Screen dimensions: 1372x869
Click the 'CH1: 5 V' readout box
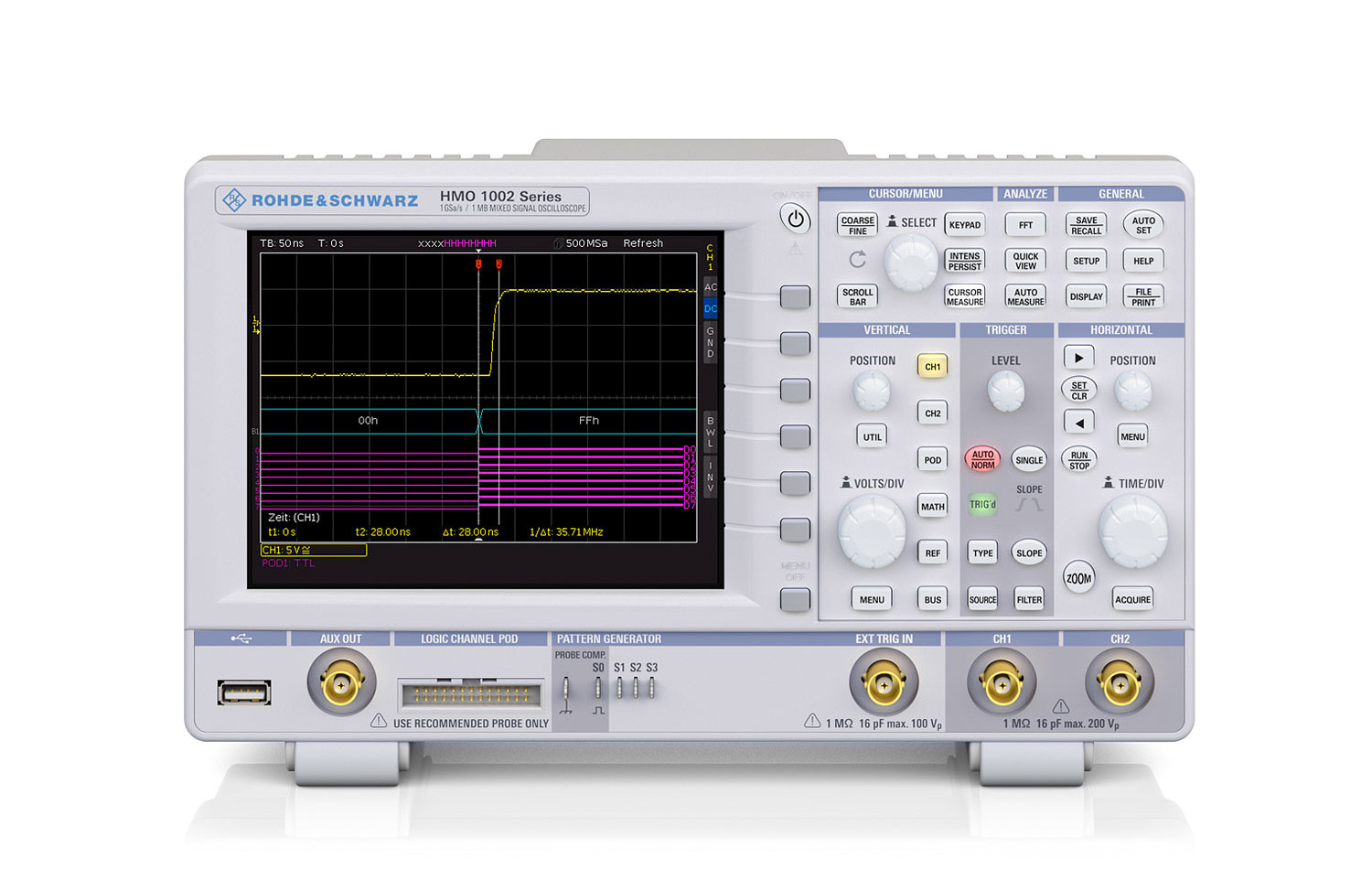314,550
